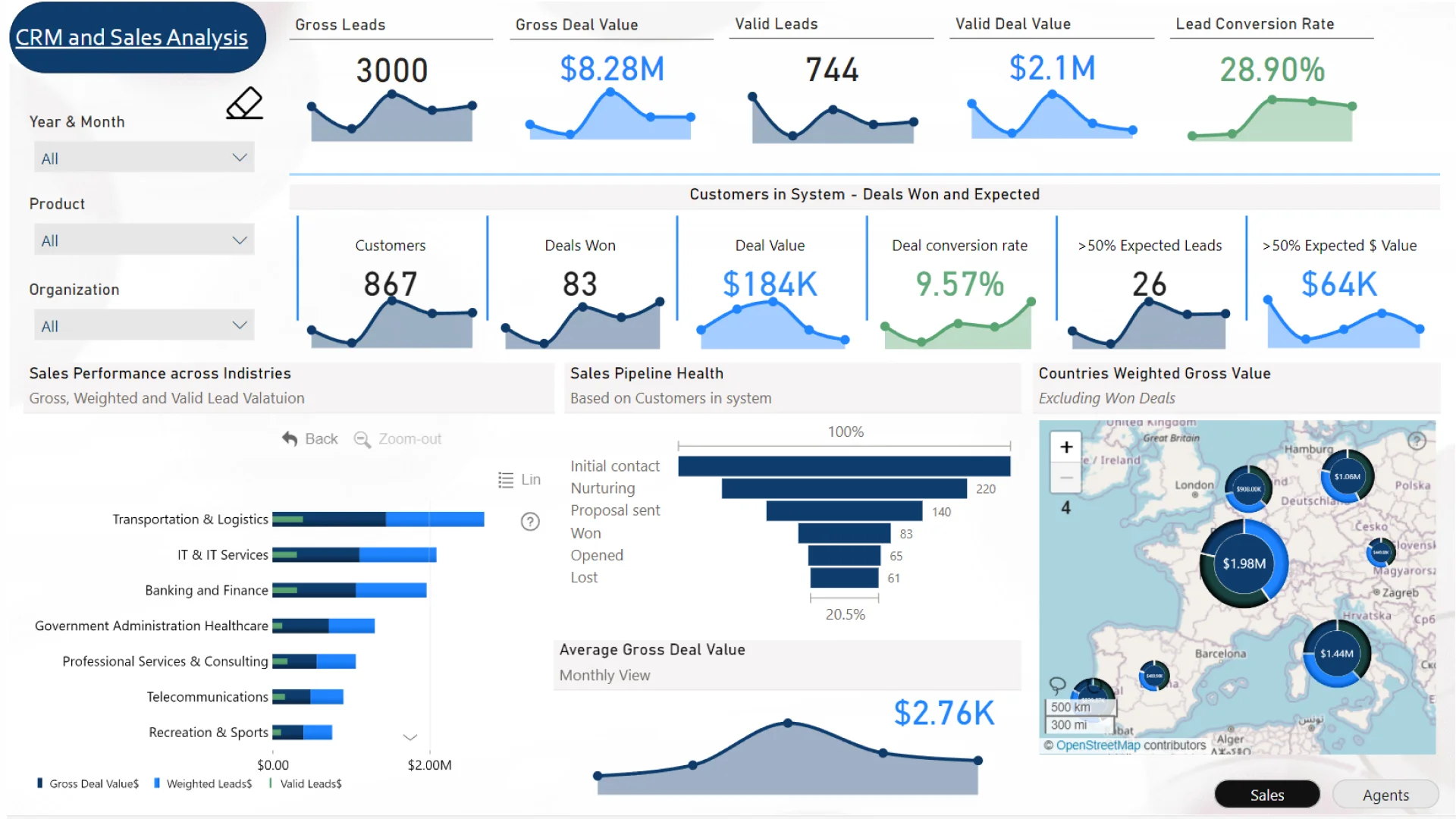Click the funnel 20.5% conversion label
1456x819 pixels.
845,614
